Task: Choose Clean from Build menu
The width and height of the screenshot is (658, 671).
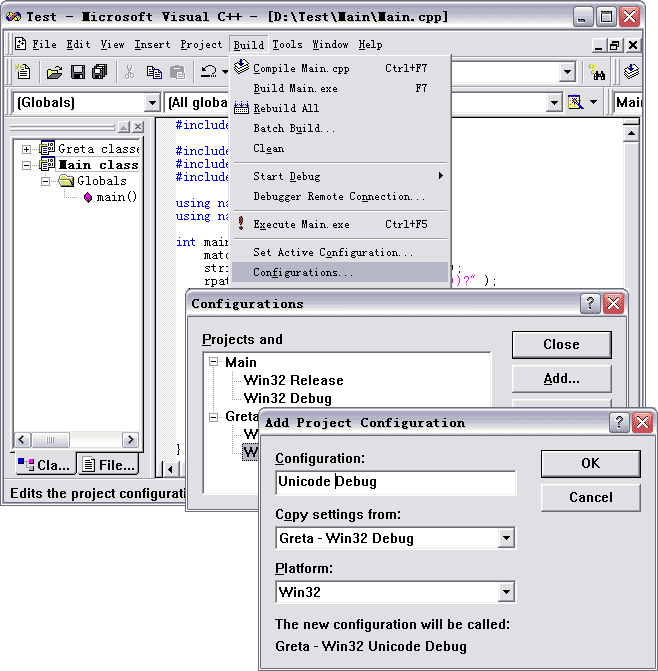Action: tap(341, 148)
